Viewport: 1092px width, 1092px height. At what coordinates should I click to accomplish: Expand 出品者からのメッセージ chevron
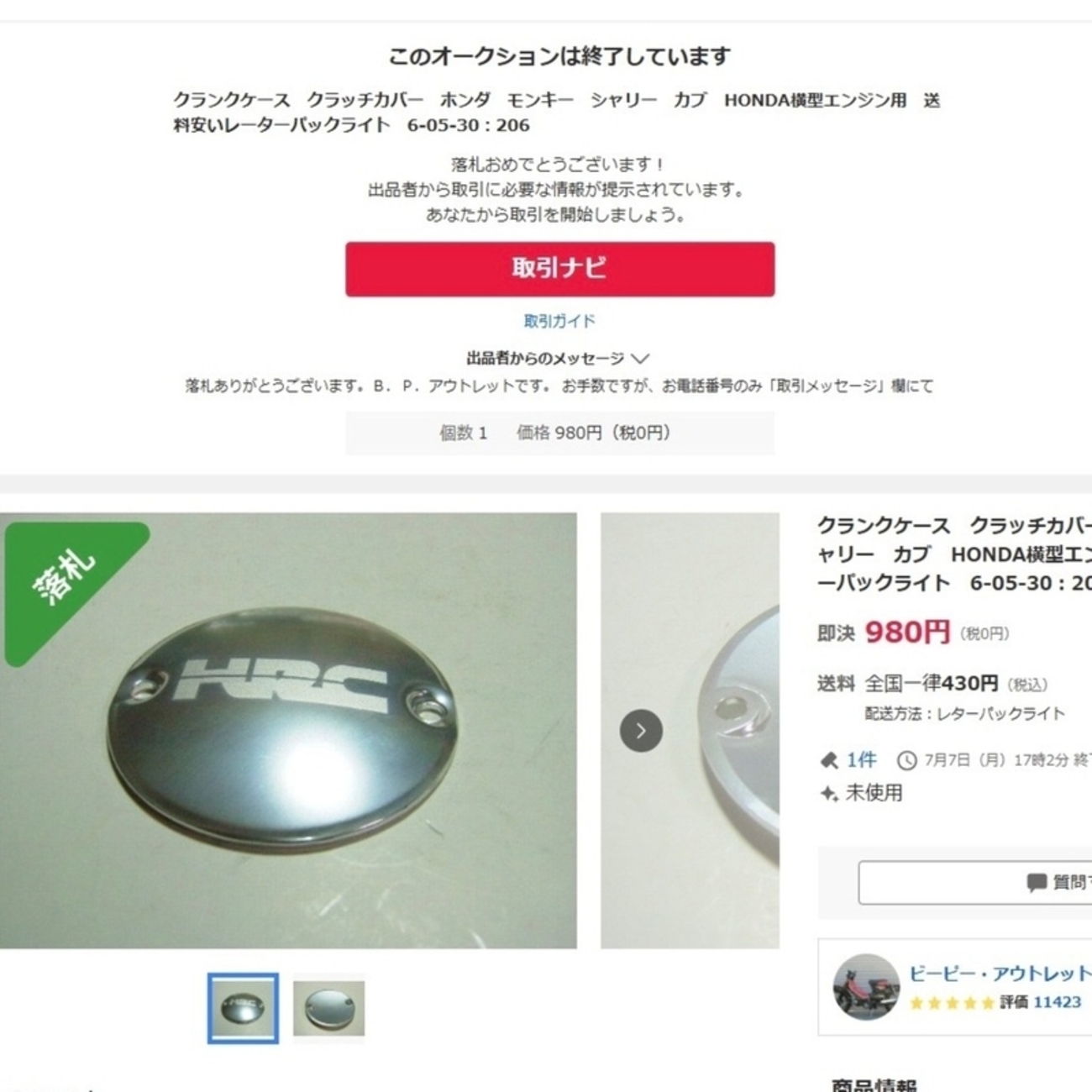pyautogui.click(x=640, y=359)
